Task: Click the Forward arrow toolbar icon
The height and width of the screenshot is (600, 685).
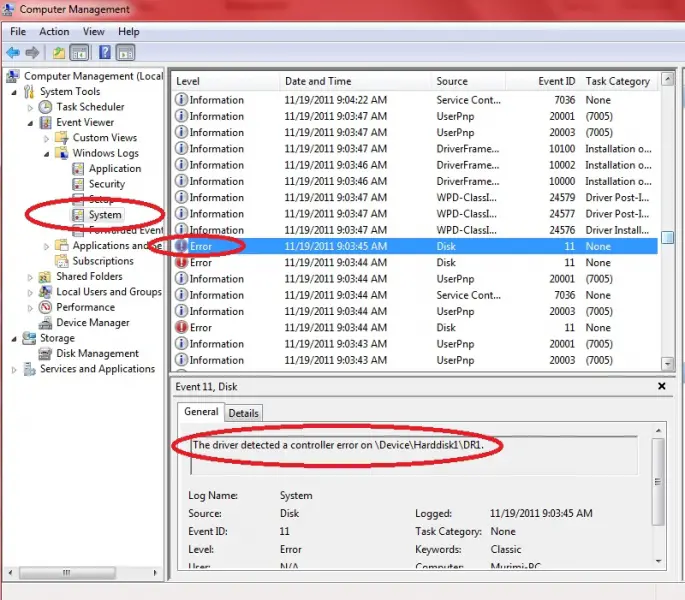Action: [32, 53]
